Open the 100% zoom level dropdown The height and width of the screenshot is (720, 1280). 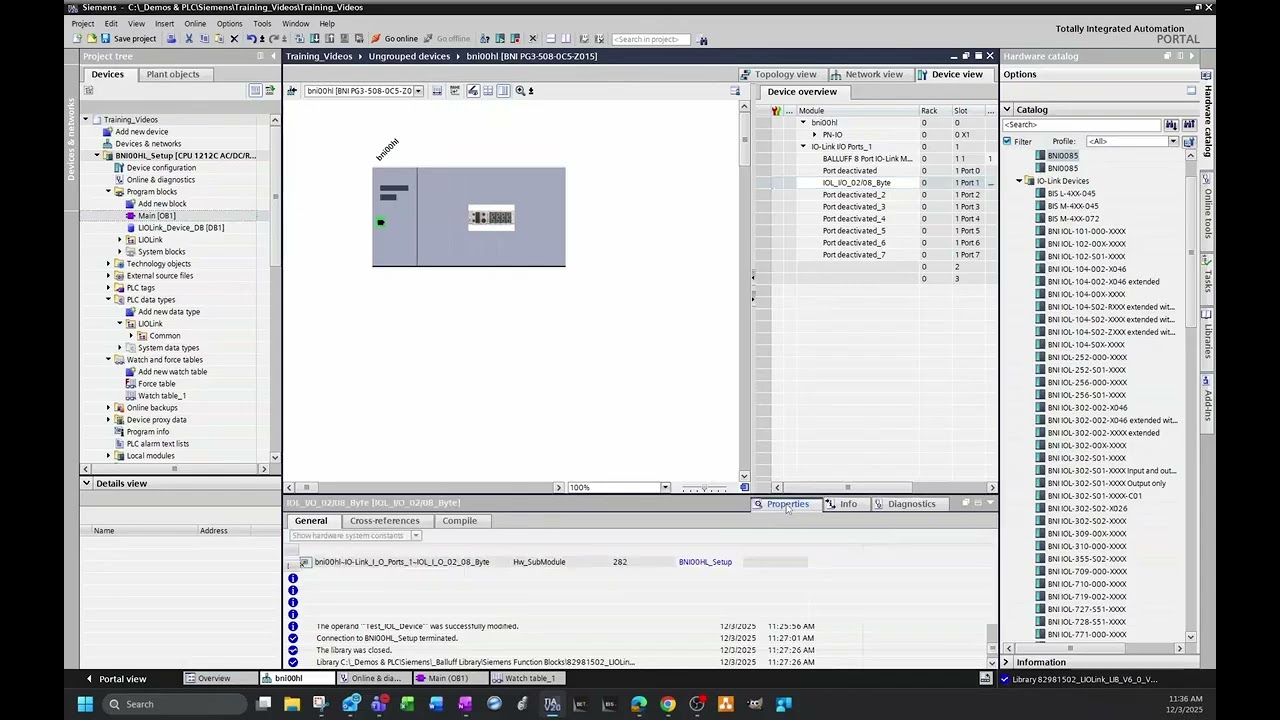click(665, 488)
